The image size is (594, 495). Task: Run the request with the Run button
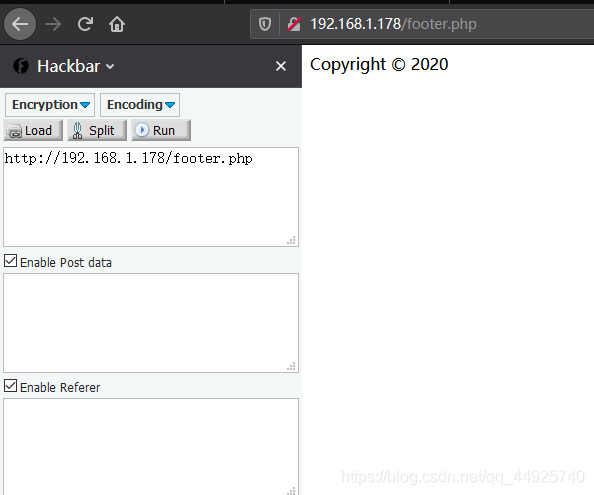click(x=161, y=130)
